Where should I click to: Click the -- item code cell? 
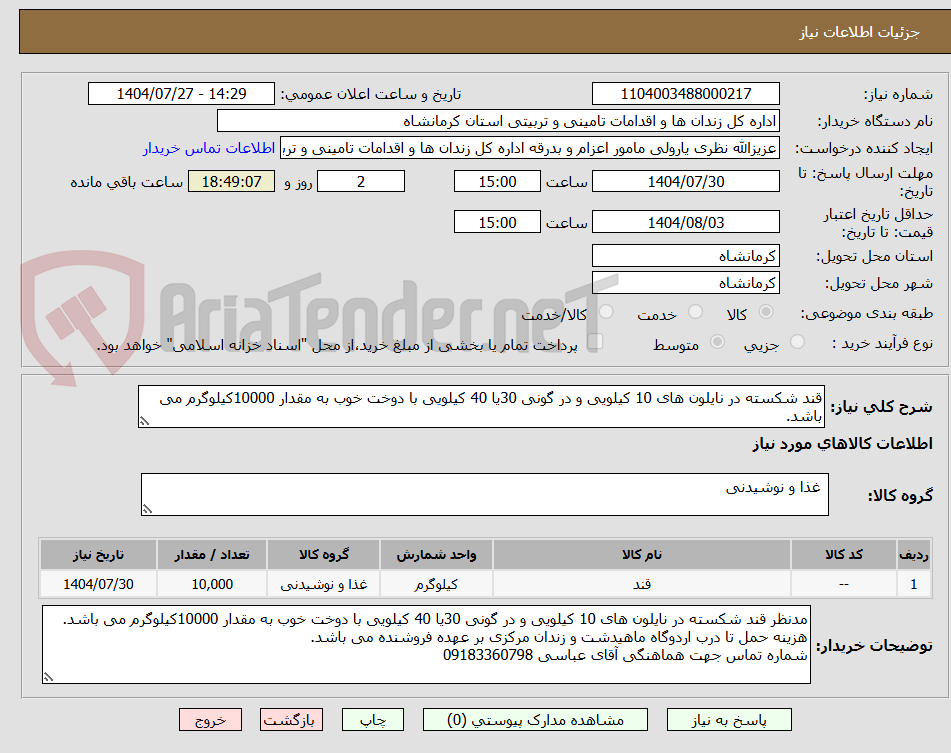click(844, 584)
